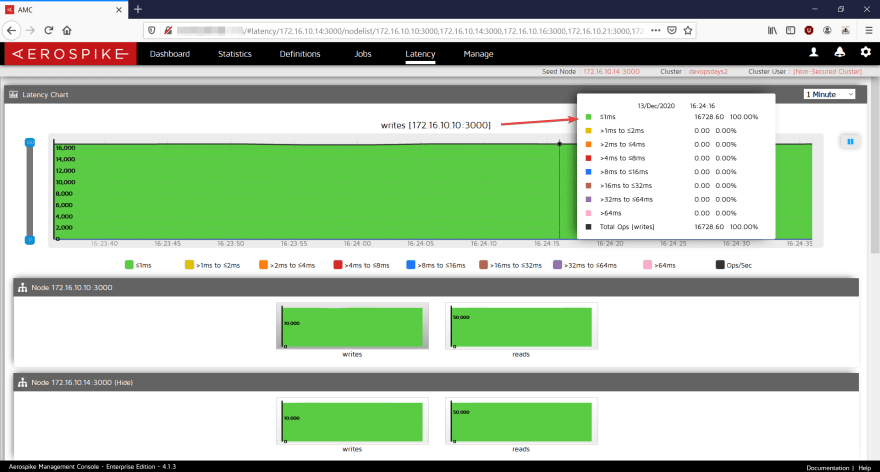880x472 pixels.
Task: Click the bottom handle of chart zoom slider
Action: [x=30, y=240]
